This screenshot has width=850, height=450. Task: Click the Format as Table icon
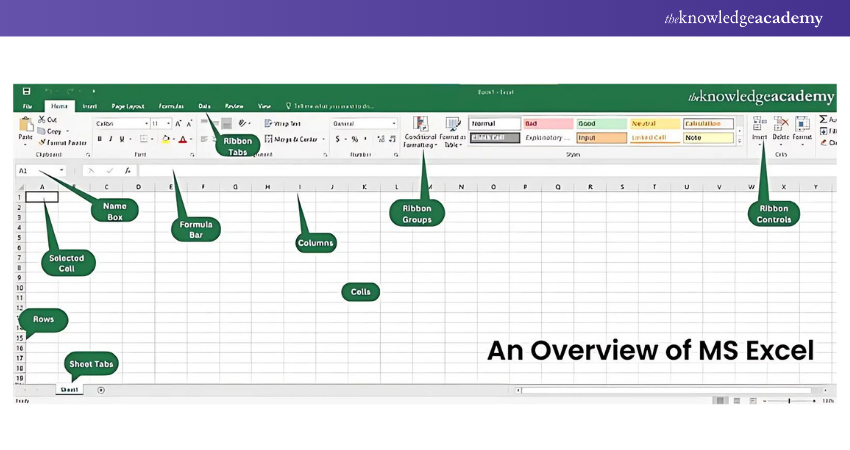click(x=452, y=124)
